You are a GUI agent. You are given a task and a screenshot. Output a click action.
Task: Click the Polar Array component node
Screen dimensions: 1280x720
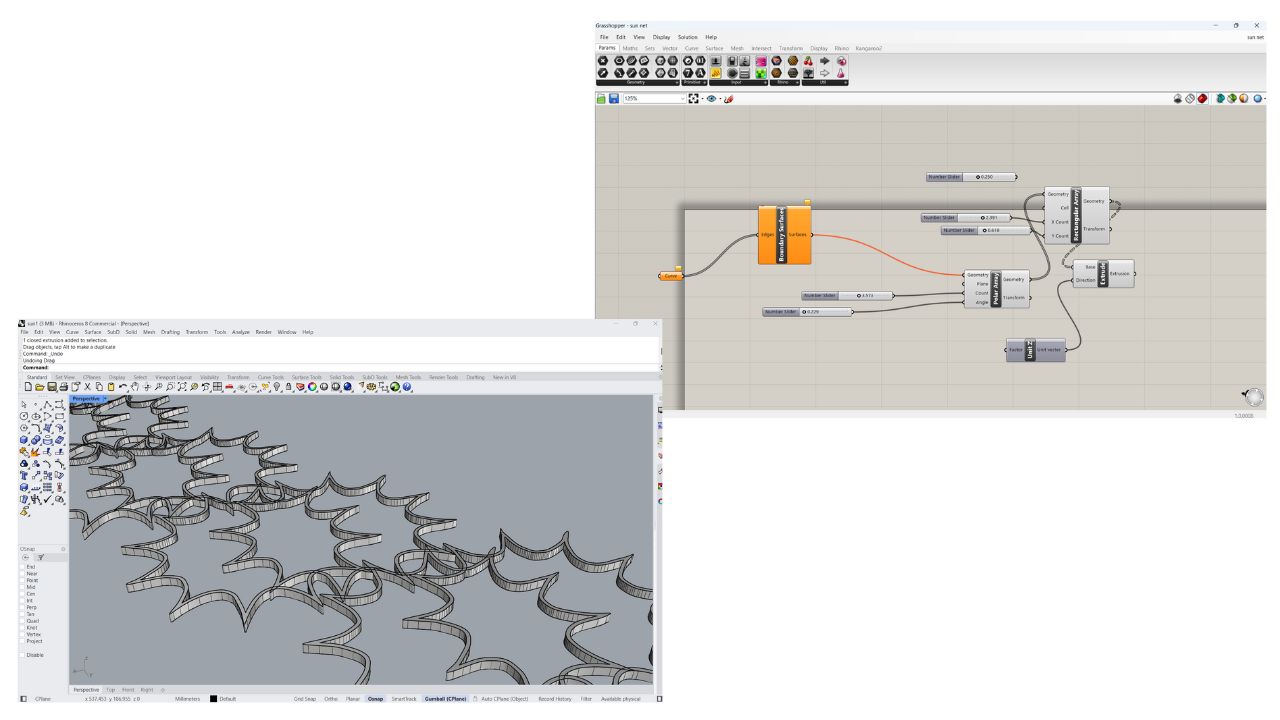(x=996, y=287)
